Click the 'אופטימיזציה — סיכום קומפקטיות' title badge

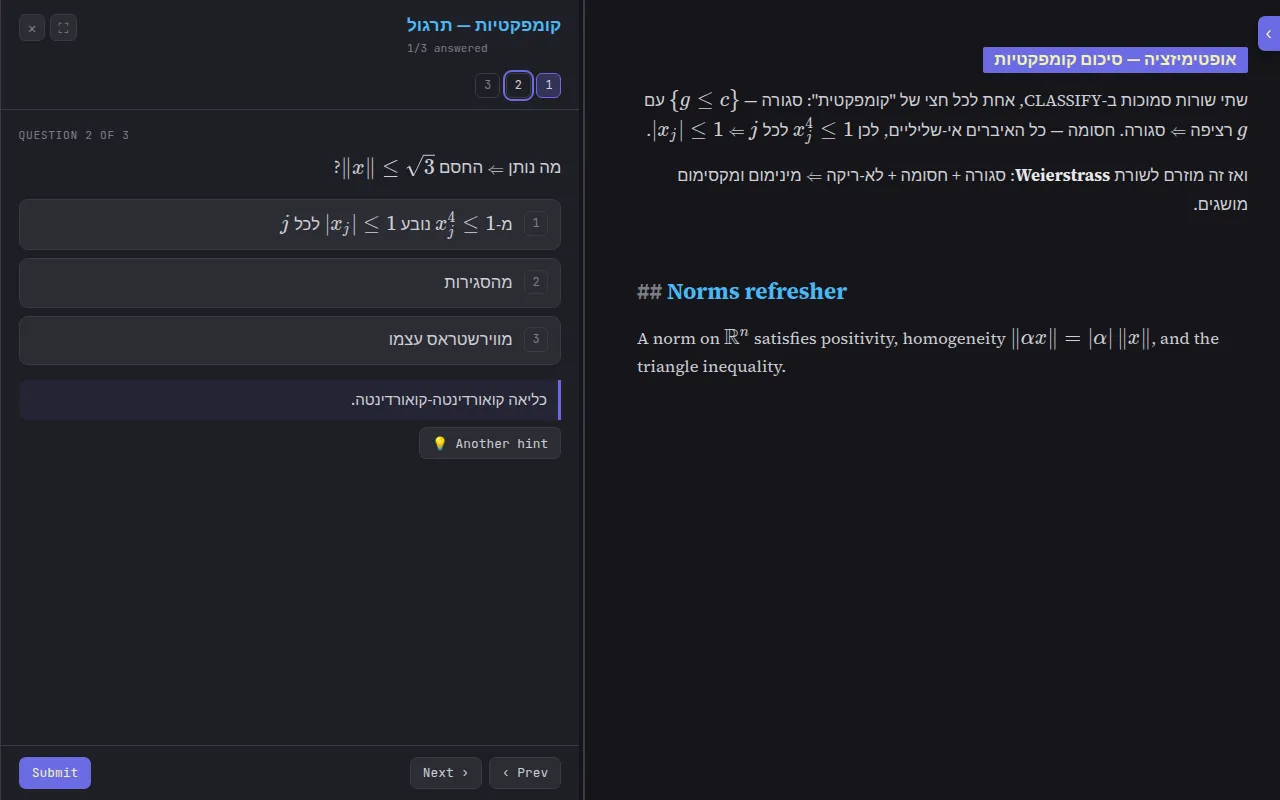[1115, 60]
